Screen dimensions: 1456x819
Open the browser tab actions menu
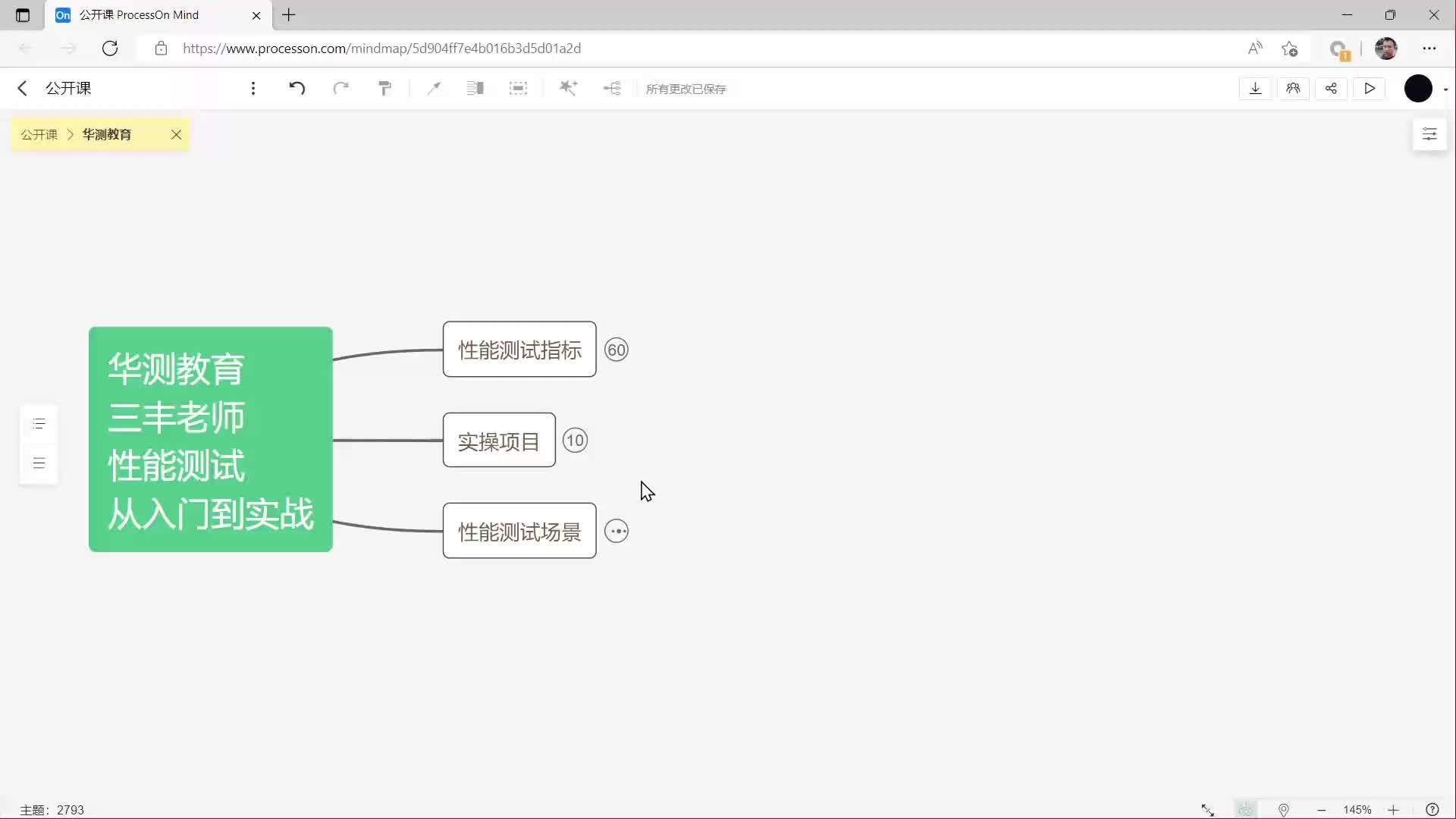pyautogui.click(x=23, y=15)
